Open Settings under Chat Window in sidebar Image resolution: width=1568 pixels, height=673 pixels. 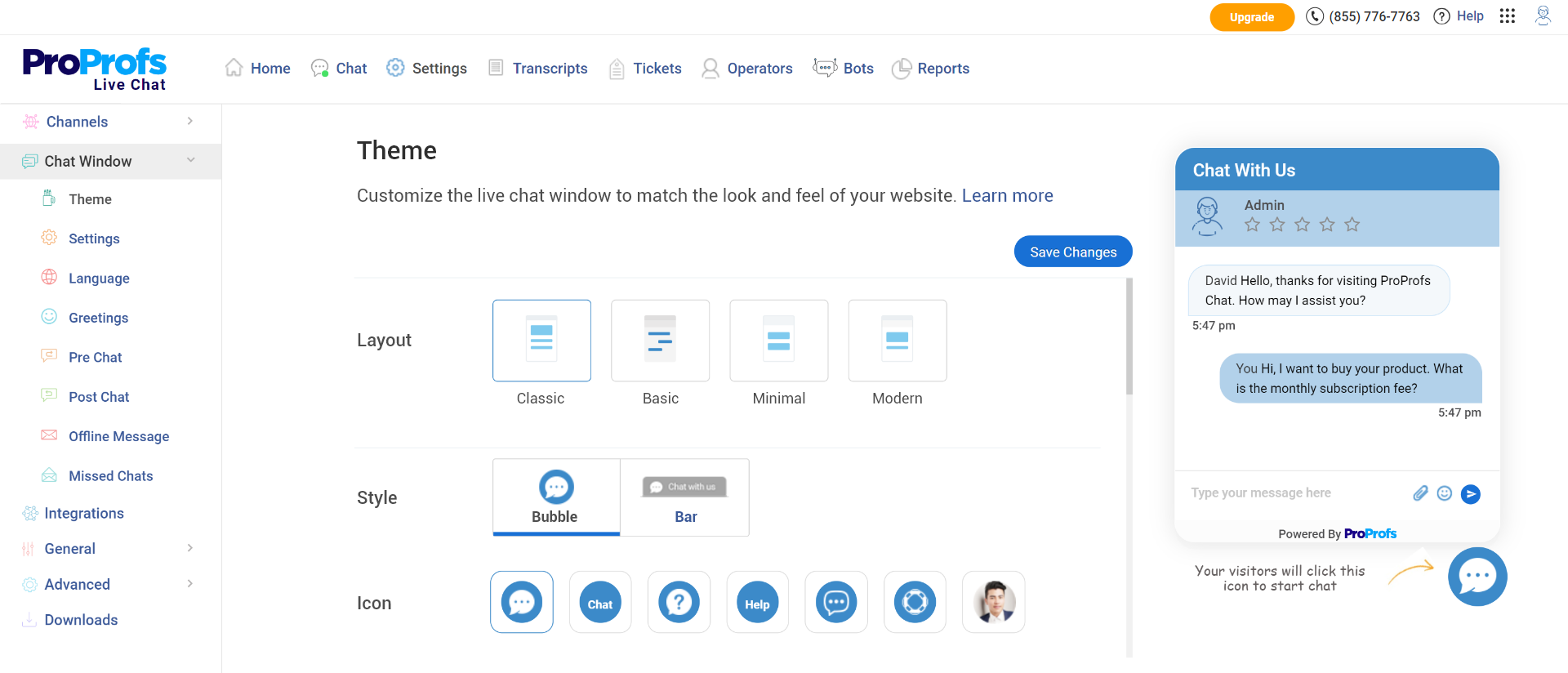click(94, 239)
